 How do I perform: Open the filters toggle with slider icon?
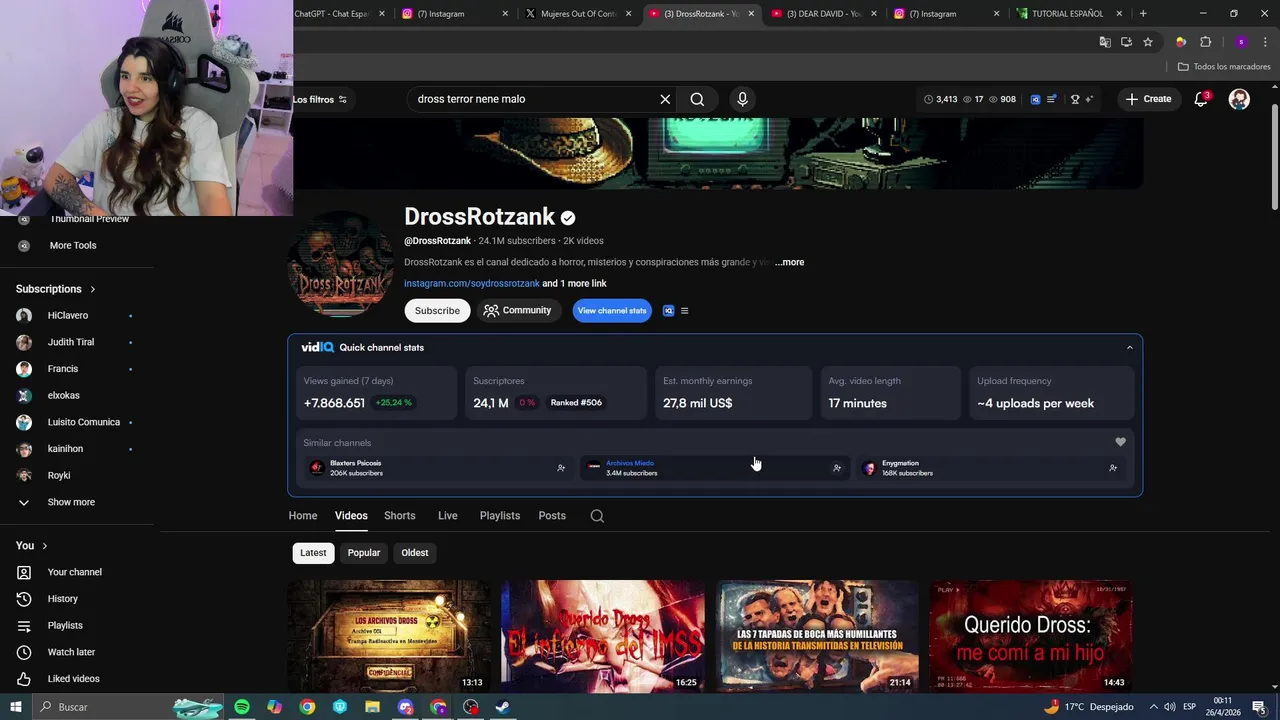[x=320, y=99]
